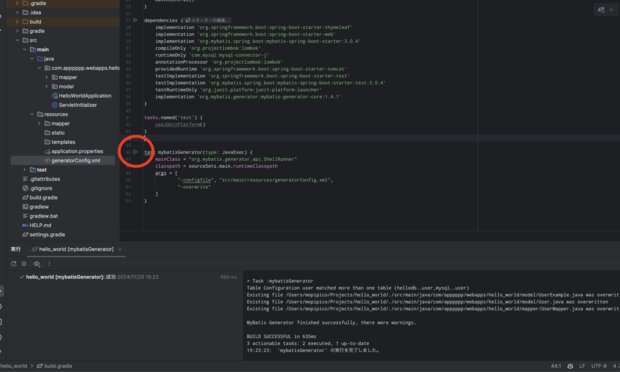Collapse the com.appppp.webapps package
The width and height of the screenshot is (620, 372).
coord(39,68)
